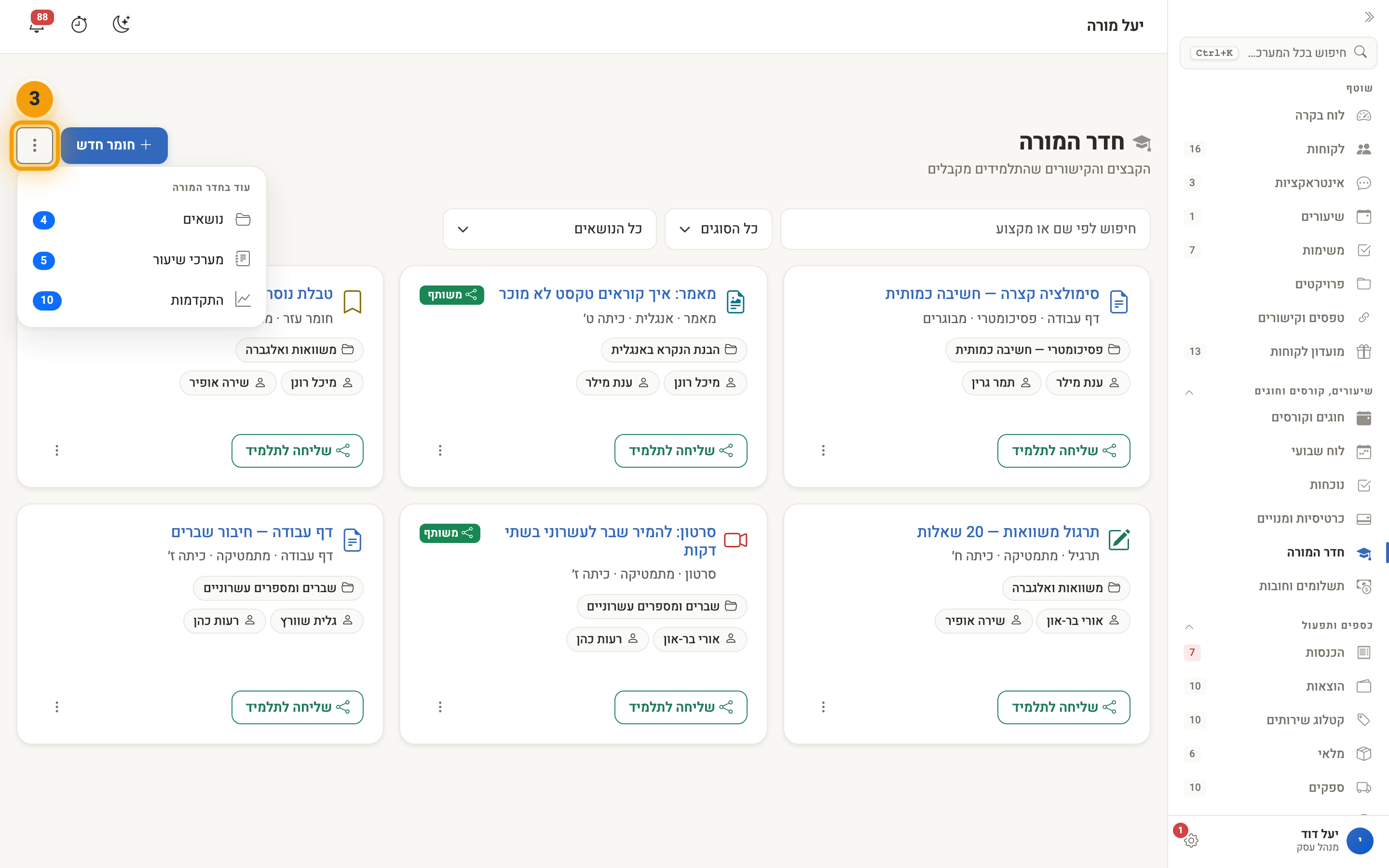Open the קטלוג שירותים tag icon
This screenshot has height=868, width=1389.
tap(1364, 720)
